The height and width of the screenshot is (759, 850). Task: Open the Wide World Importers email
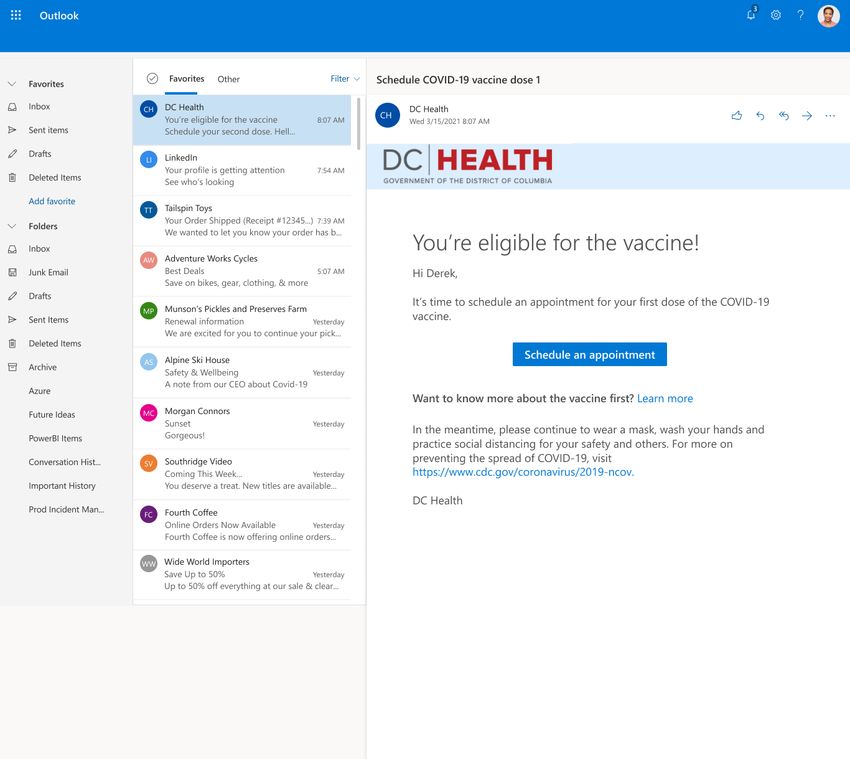coord(242,574)
